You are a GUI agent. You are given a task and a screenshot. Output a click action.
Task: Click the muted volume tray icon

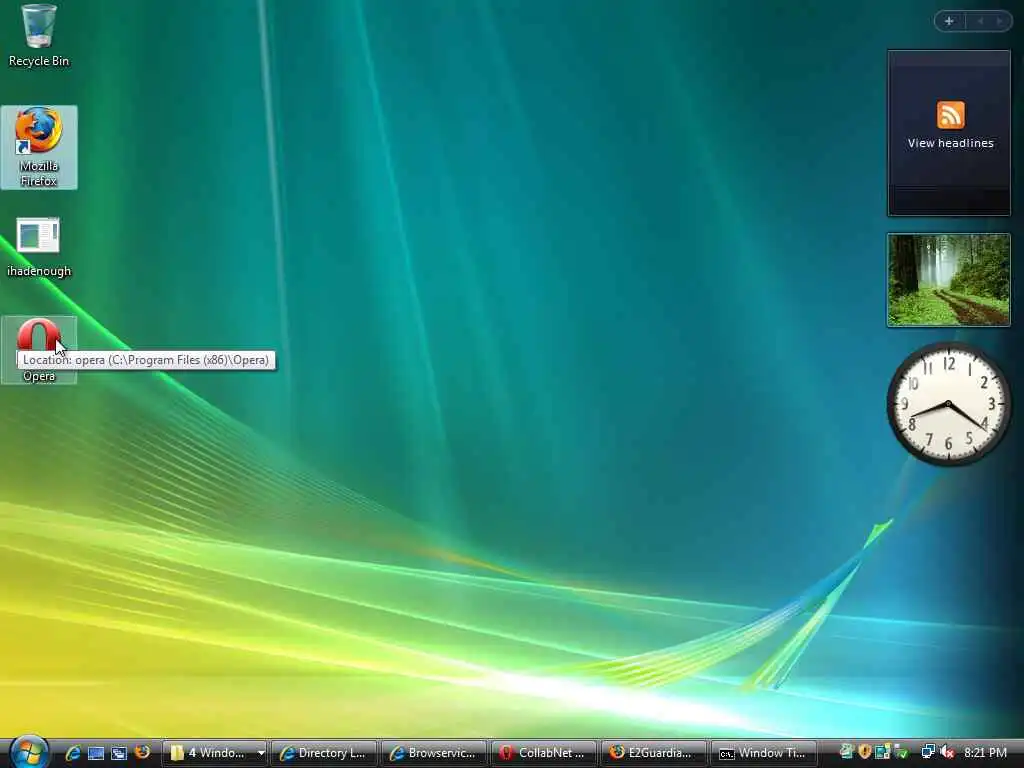point(947,752)
